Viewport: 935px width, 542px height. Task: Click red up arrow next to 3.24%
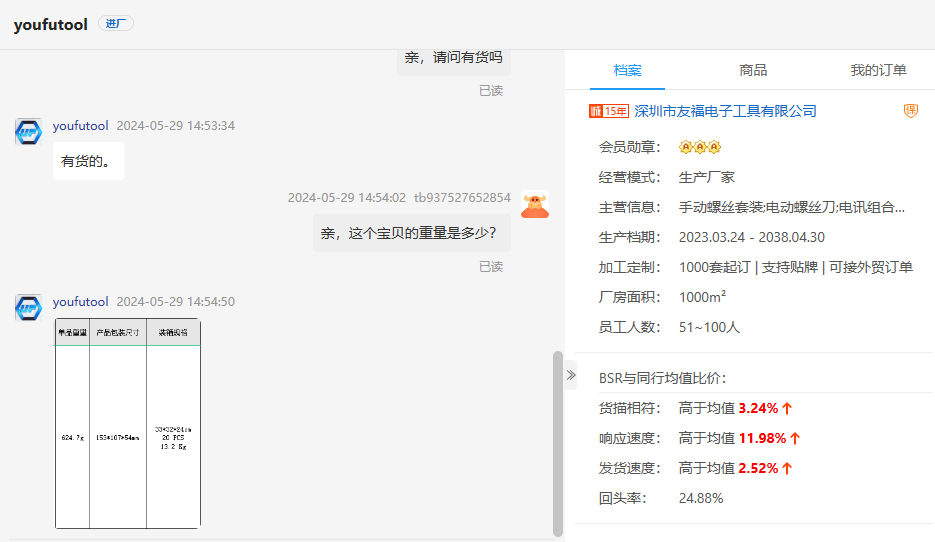787,408
